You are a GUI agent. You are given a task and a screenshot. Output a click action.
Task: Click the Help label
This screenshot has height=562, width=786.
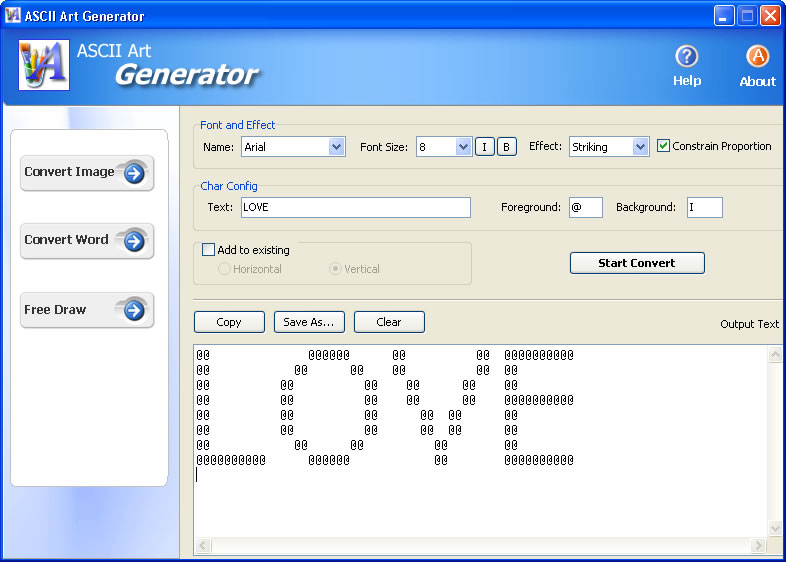coord(687,81)
